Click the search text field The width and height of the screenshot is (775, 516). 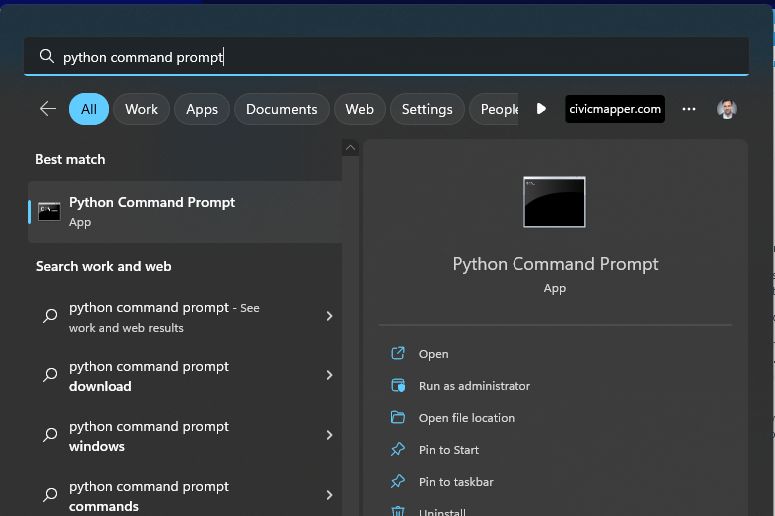[386, 56]
